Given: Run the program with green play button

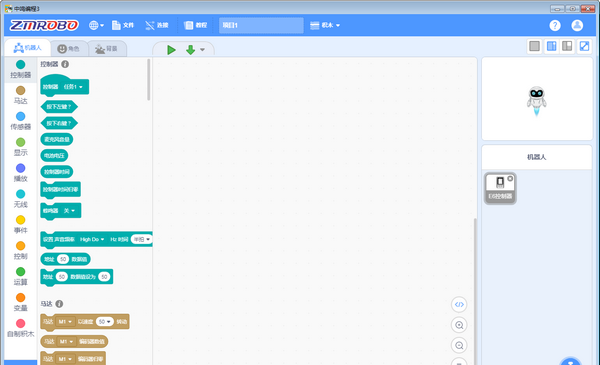Looking at the screenshot, I should click(171, 50).
